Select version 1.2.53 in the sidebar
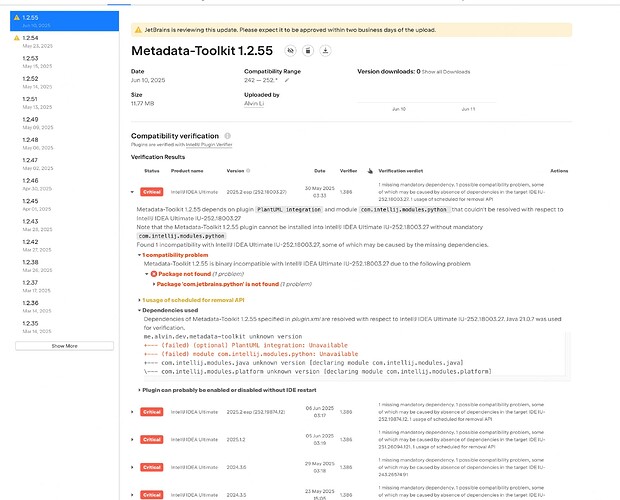This screenshot has width=620, height=500. [x=64, y=62]
